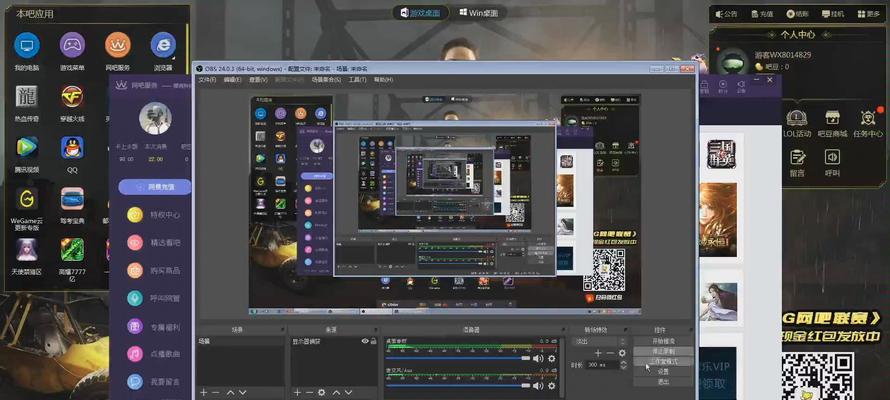Launch 穿越火线 CF game icon
The width and height of the screenshot is (890, 400).
(x=72, y=96)
